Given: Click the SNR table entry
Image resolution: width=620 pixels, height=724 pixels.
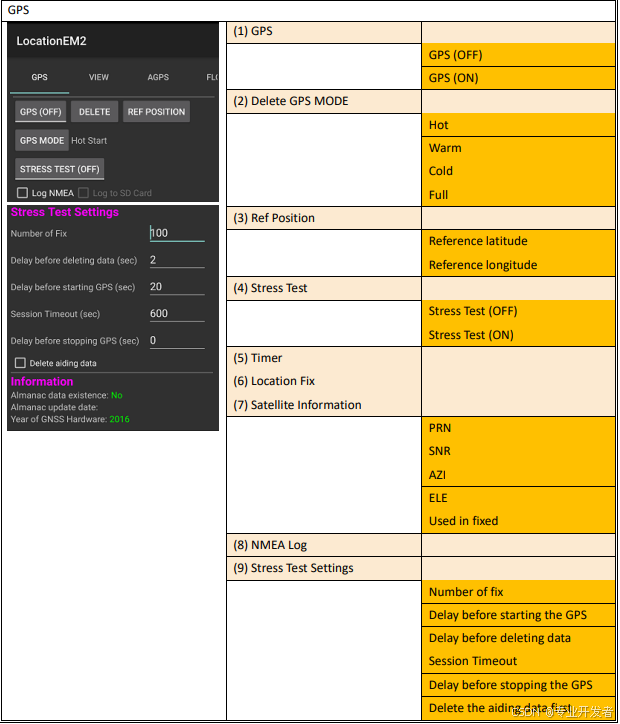Looking at the screenshot, I should pos(439,451).
